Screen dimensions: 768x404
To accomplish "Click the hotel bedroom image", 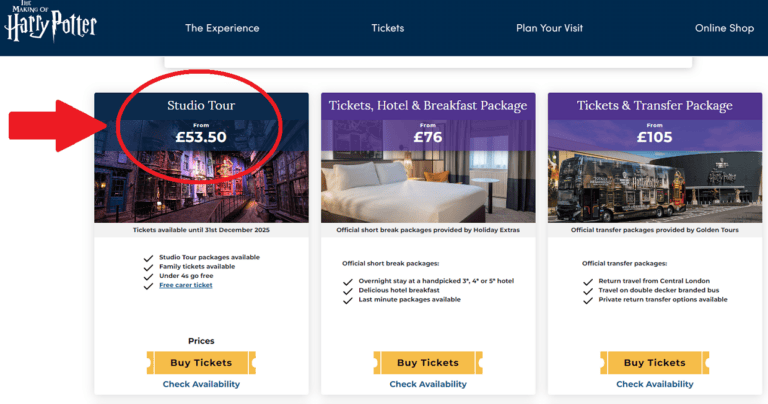I will pyautogui.click(x=428, y=185).
